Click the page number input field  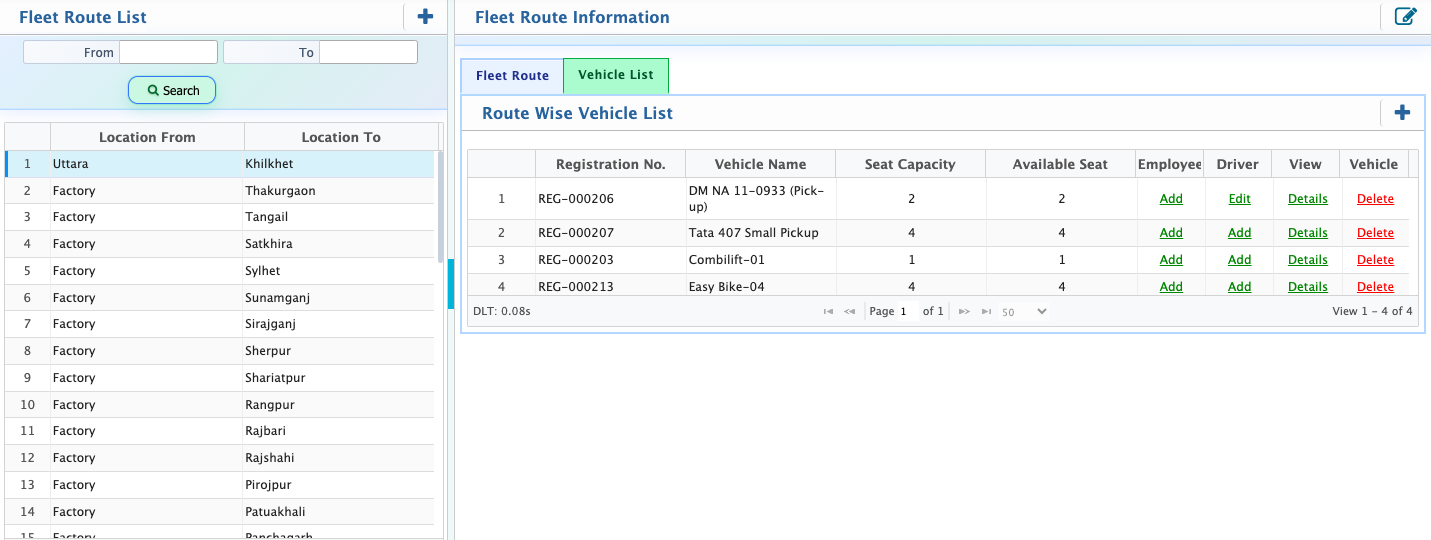coord(907,312)
